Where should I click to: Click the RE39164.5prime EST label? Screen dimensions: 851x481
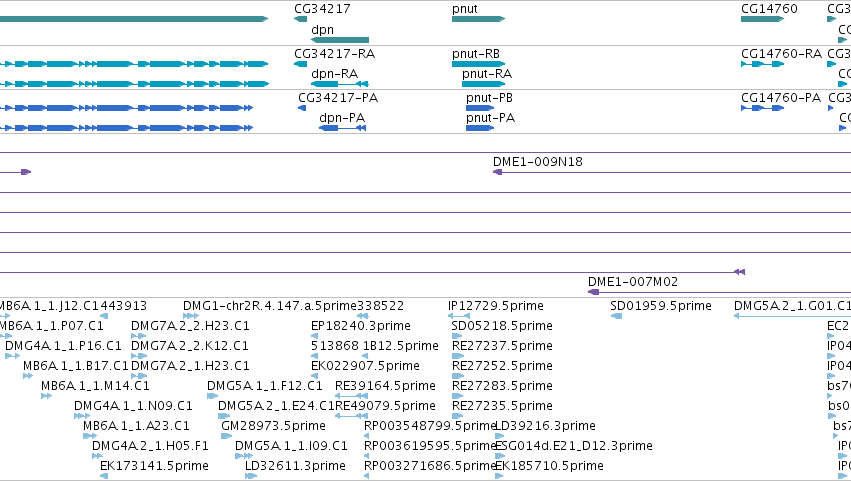[x=385, y=386]
